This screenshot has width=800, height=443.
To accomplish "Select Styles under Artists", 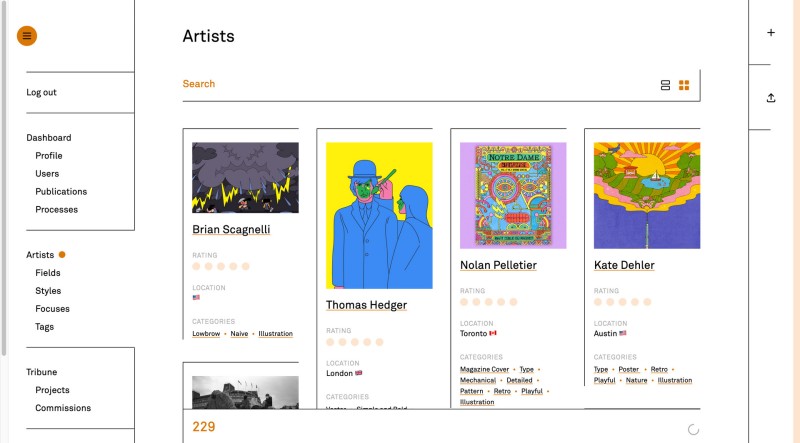I will 48,291.
